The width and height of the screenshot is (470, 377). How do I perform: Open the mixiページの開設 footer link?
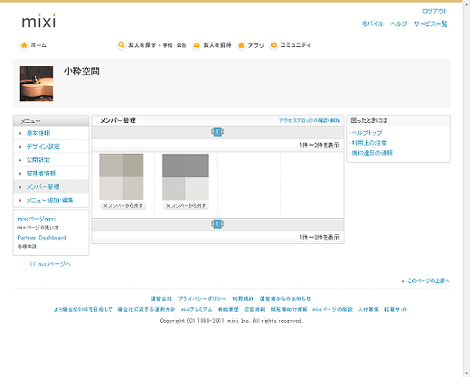pyautogui.click(x=332, y=309)
